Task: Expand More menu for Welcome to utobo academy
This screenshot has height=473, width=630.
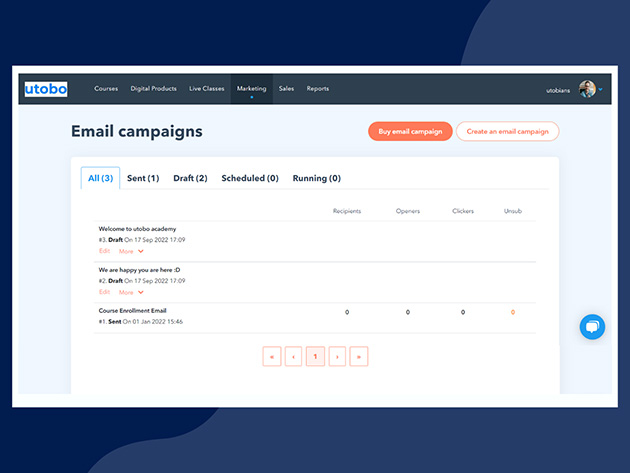Action: (131, 251)
